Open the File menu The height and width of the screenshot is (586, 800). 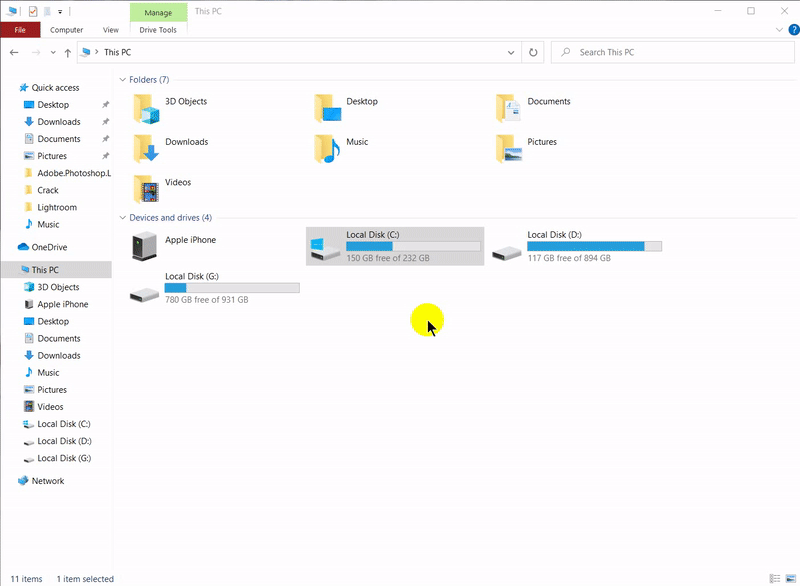tap(20, 30)
